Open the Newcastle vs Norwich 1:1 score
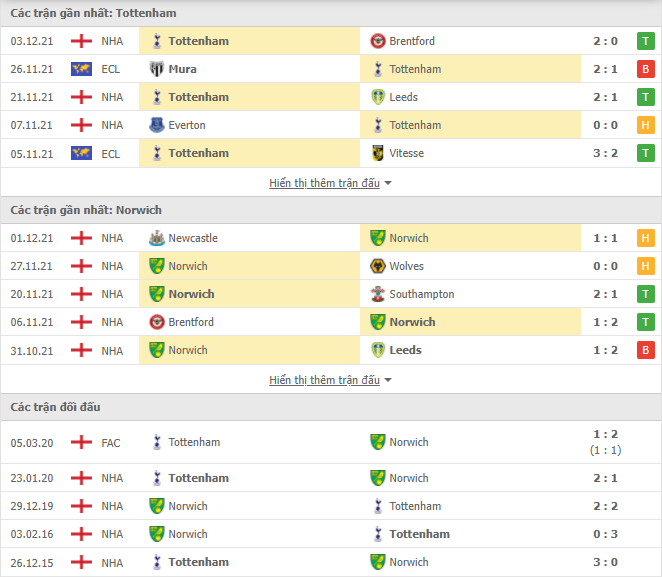 pyautogui.click(x=603, y=238)
